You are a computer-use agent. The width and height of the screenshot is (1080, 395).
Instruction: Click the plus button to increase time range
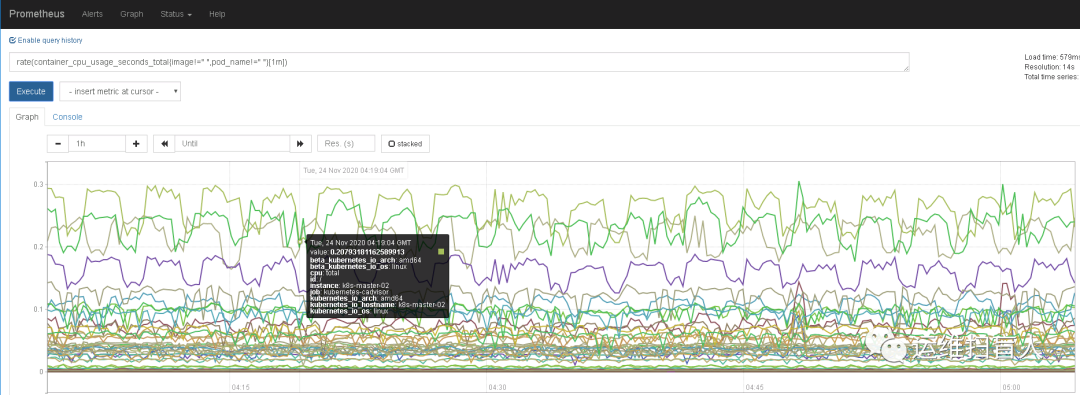tap(136, 143)
